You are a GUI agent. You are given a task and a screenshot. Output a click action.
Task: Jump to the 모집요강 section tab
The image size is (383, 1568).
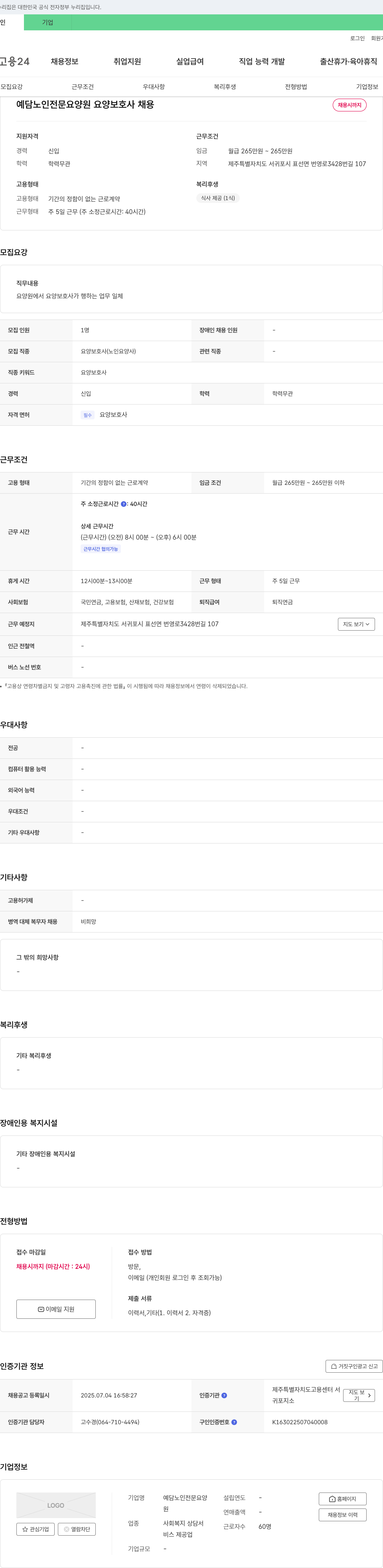pos(12,87)
